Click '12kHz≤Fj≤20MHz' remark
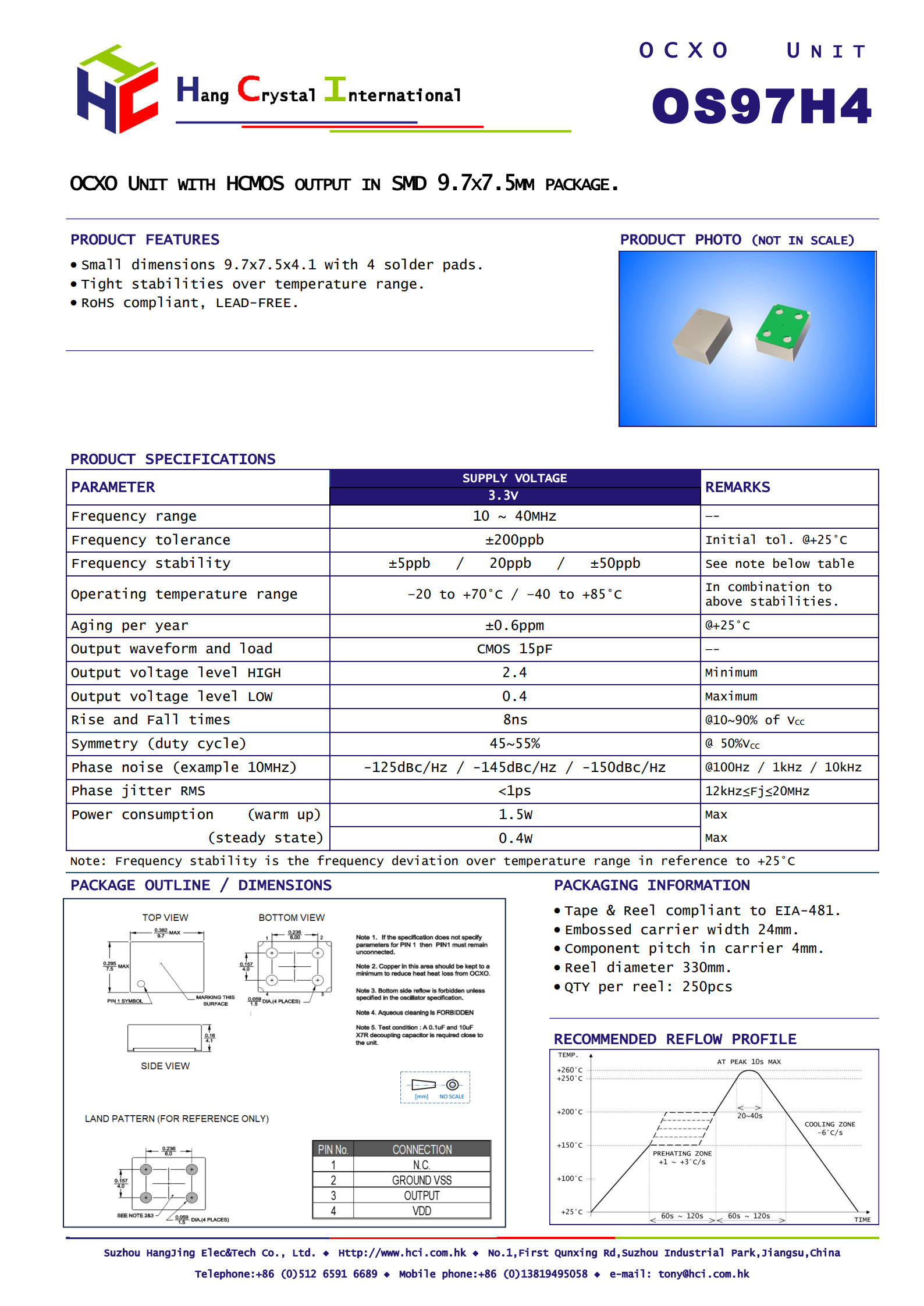The height and width of the screenshot is (1306, 924). (757, 791)
